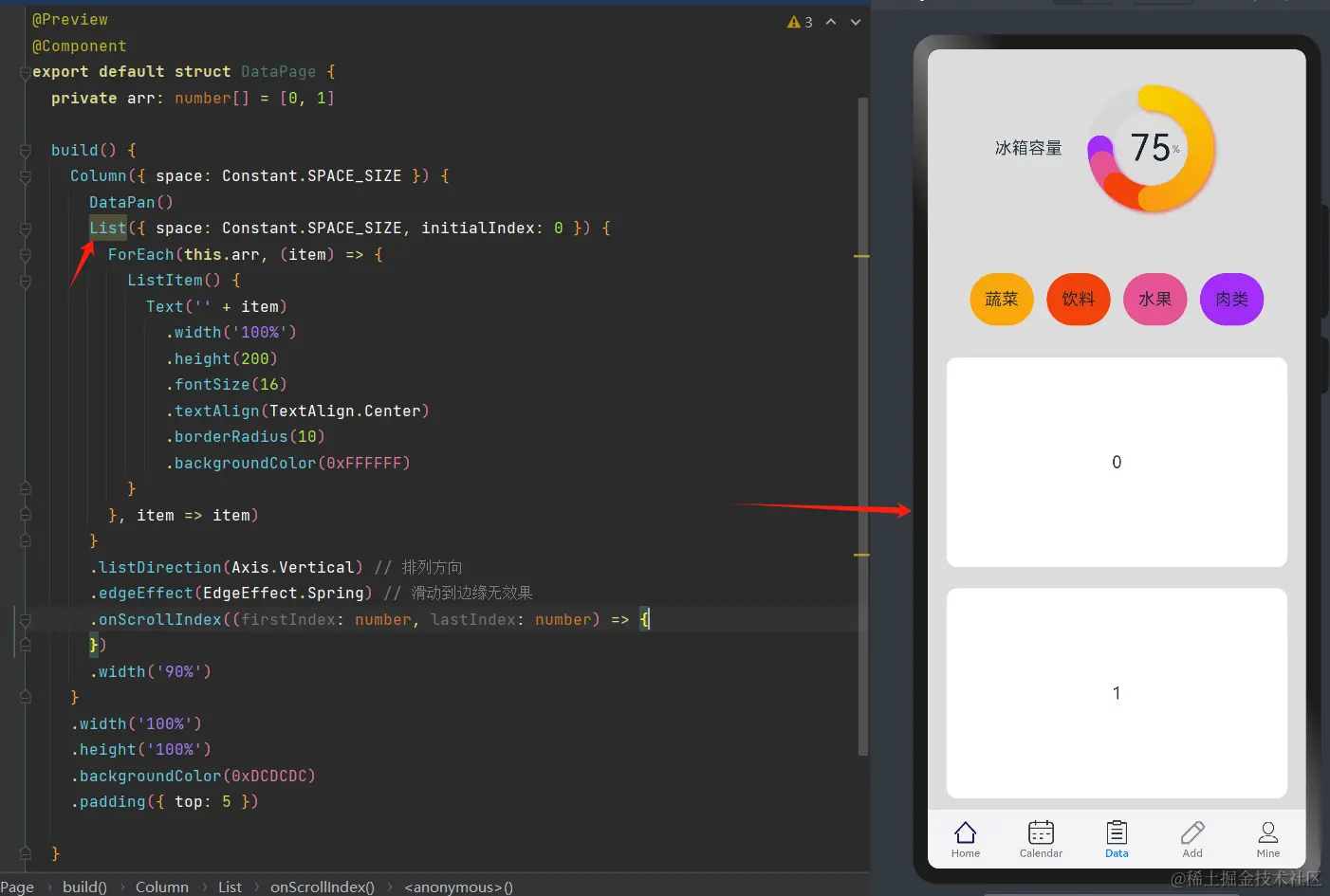Click the <anonymous>() breadcrumb

coord(459,887)
